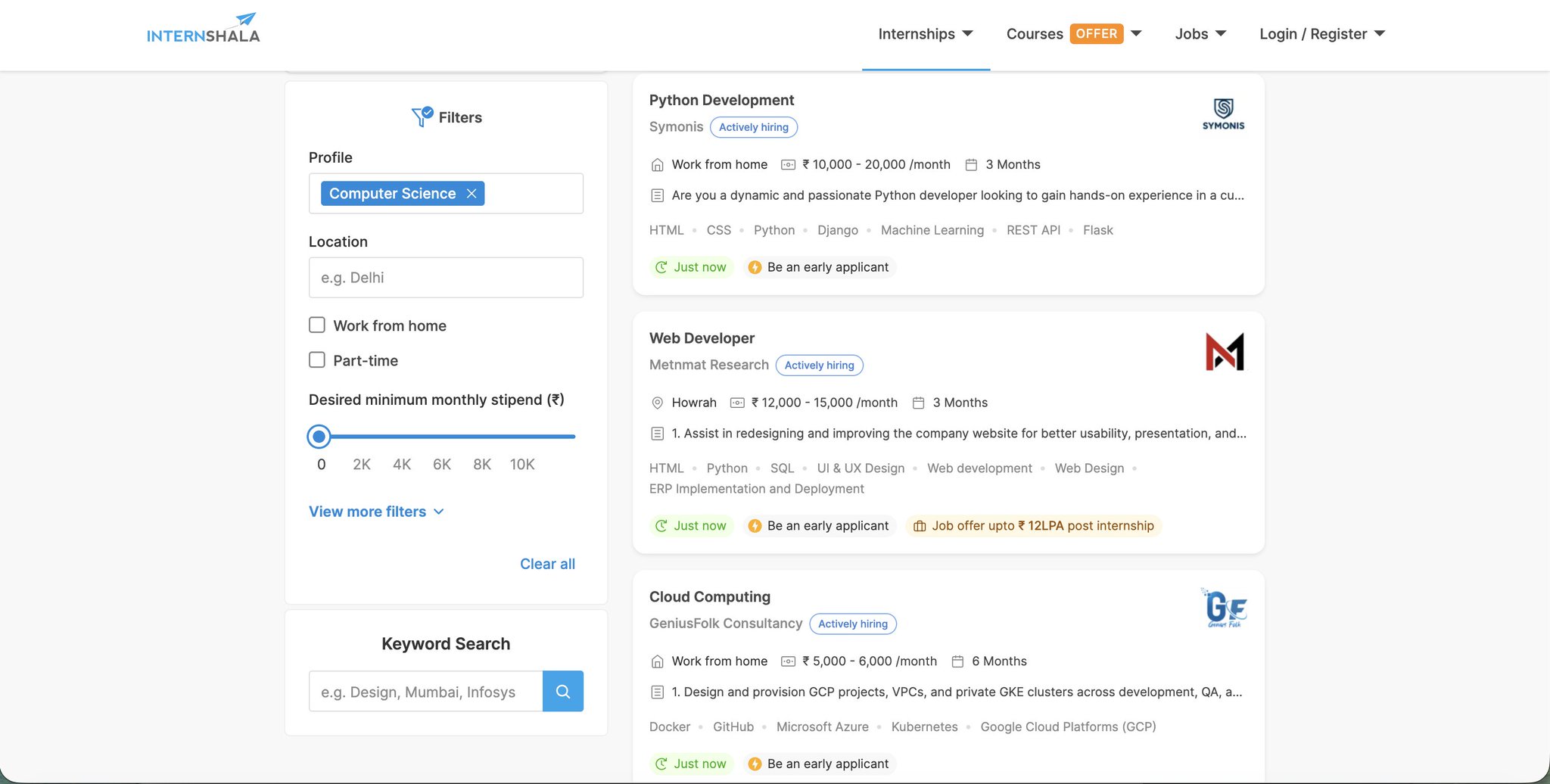1550x784 pixels.
Task: Click the Filters funnel icon
Action: pos(422,117)
